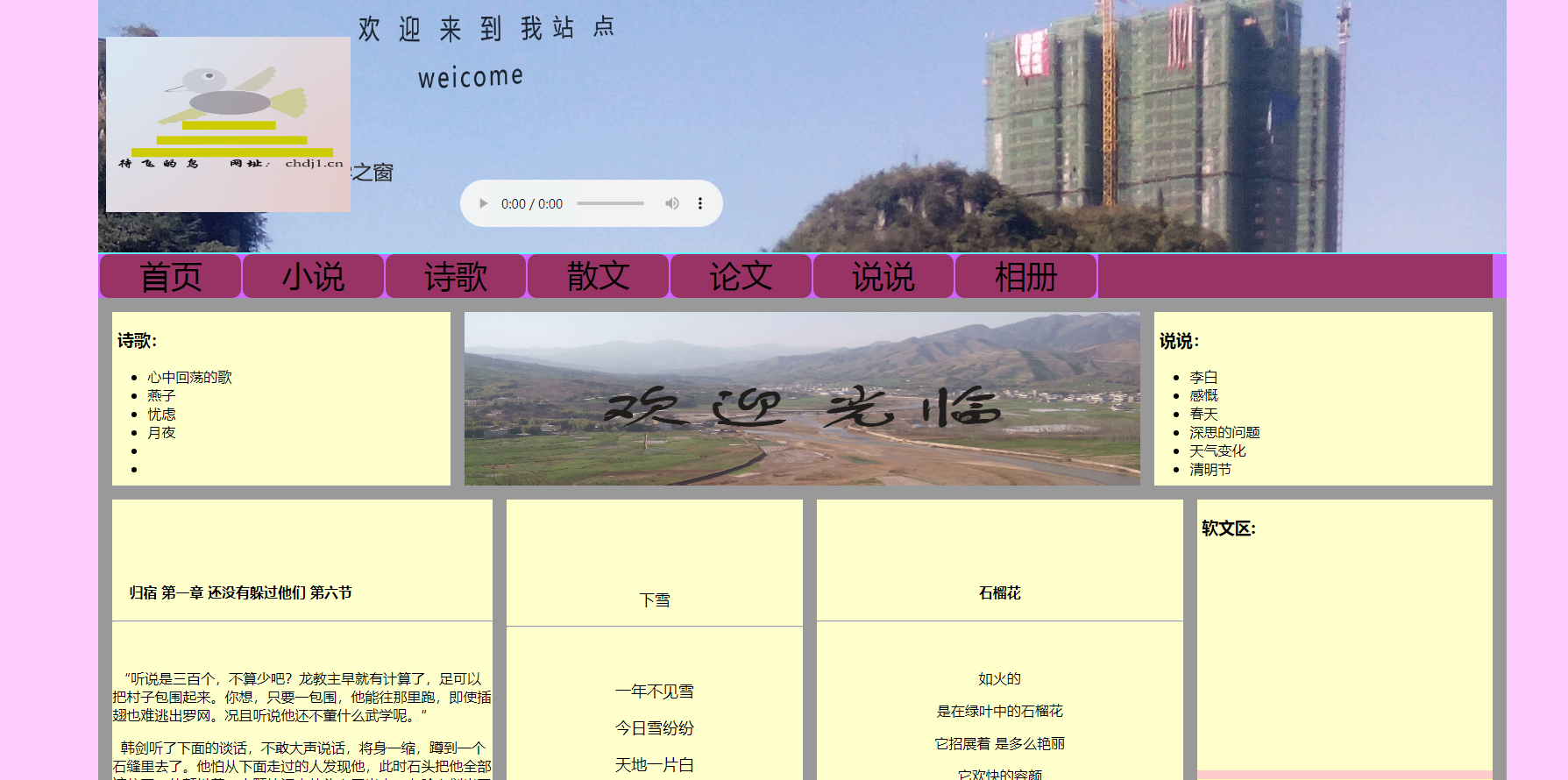The height and width of the screenshot is (780, 1568).
Task: Click the 欢迎光临 landscape banner image
Action: (802, 399)
